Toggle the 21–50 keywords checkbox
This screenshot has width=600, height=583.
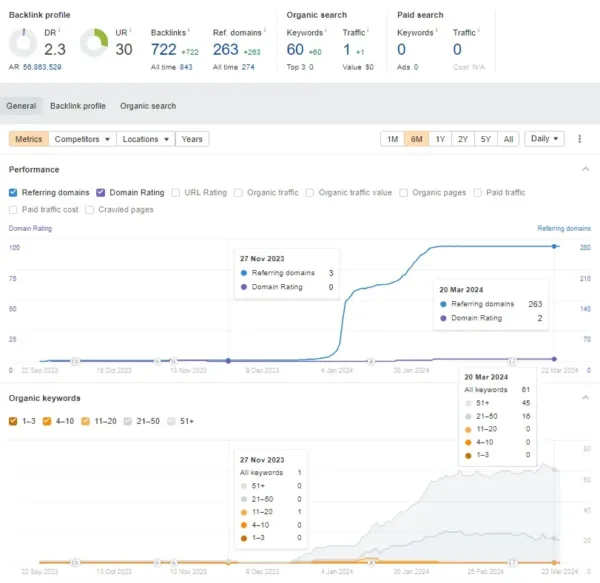[128, 421]
